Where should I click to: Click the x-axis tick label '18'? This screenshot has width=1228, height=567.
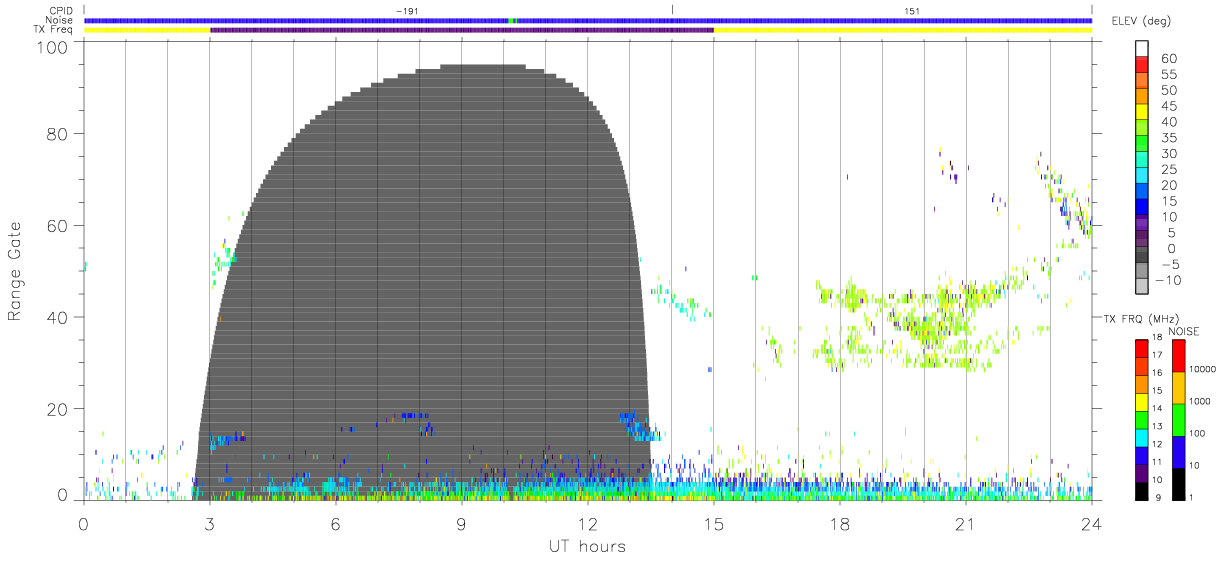click(840, 524)
